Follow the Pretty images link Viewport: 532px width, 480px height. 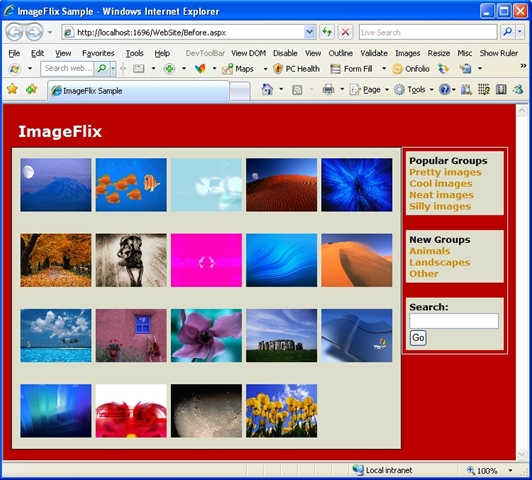pyautogui.click(x=445, y=172)
